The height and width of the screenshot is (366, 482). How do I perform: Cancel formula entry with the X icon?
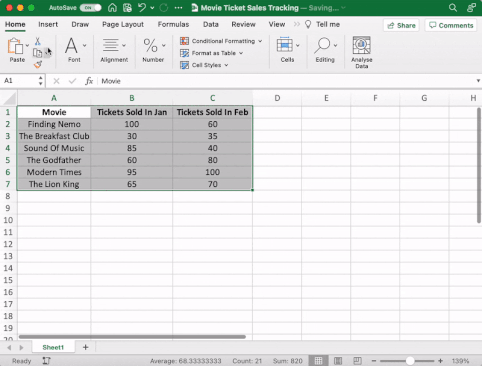tap(56, 81)
